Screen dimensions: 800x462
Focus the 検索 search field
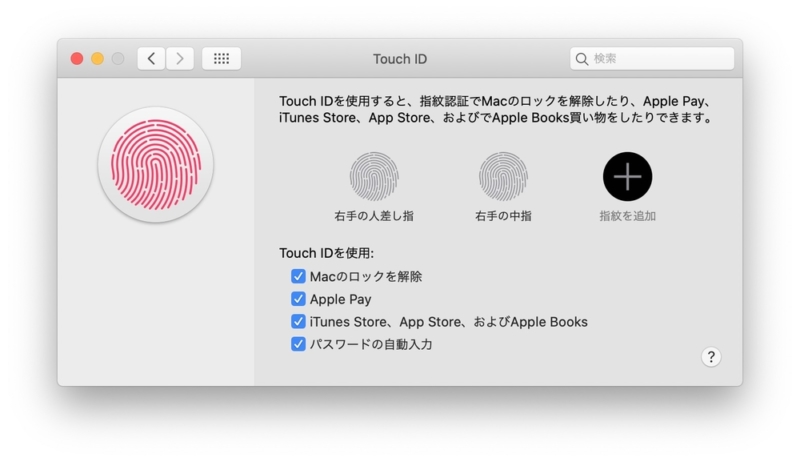click(652, 59)
